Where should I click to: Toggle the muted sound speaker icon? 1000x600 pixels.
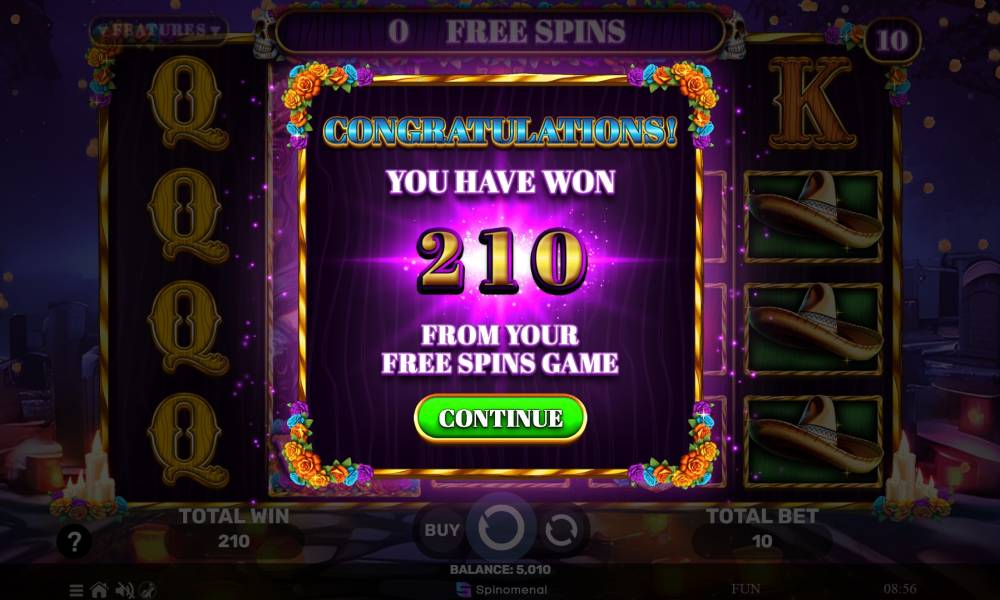(124, 590)
